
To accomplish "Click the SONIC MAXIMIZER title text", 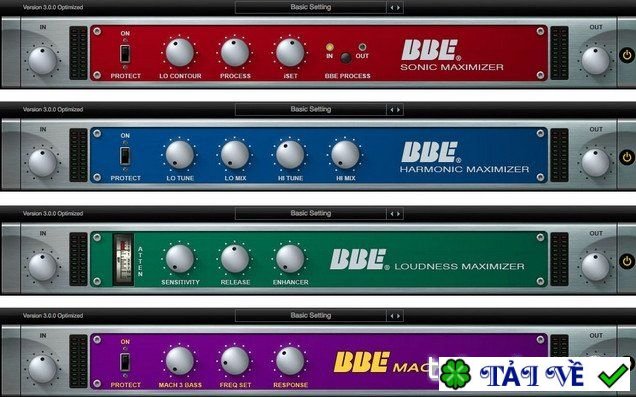I will click(452, 67).
